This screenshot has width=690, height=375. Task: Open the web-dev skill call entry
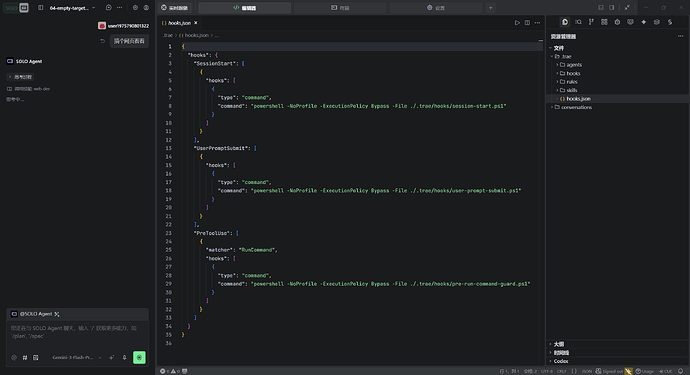click(29, 89)
